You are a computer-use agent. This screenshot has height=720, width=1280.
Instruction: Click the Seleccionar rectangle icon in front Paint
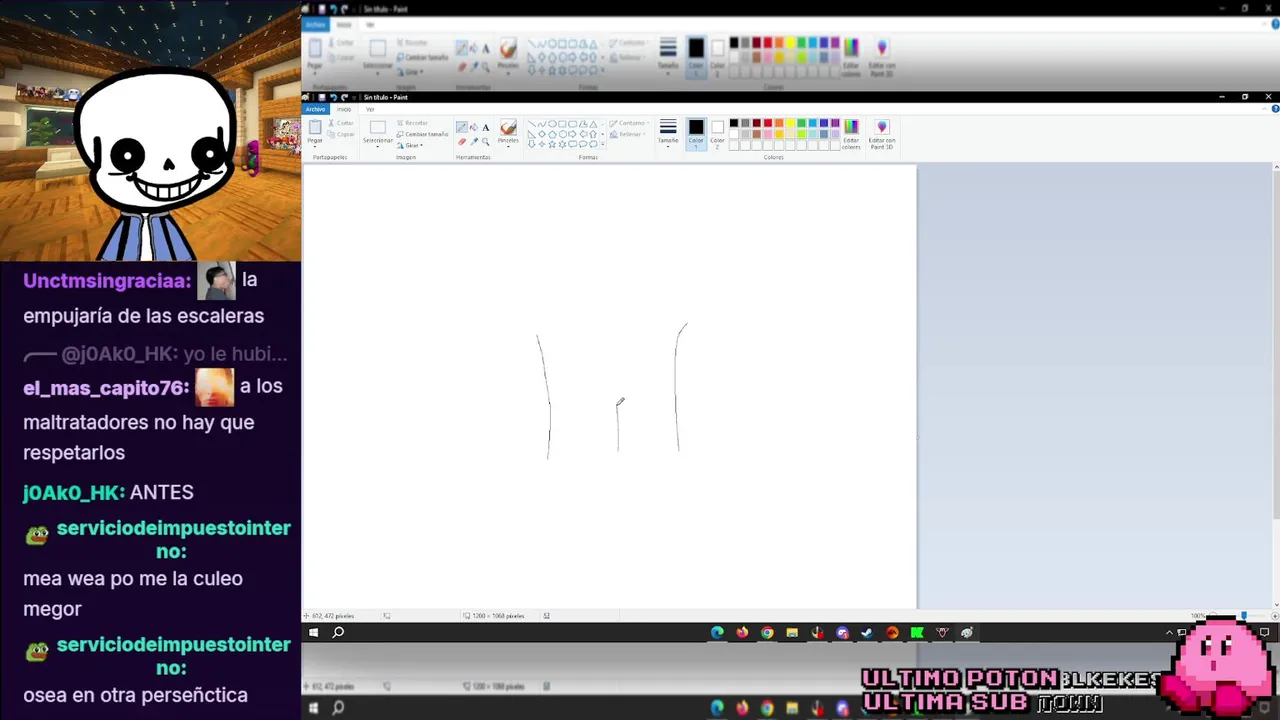378,127
